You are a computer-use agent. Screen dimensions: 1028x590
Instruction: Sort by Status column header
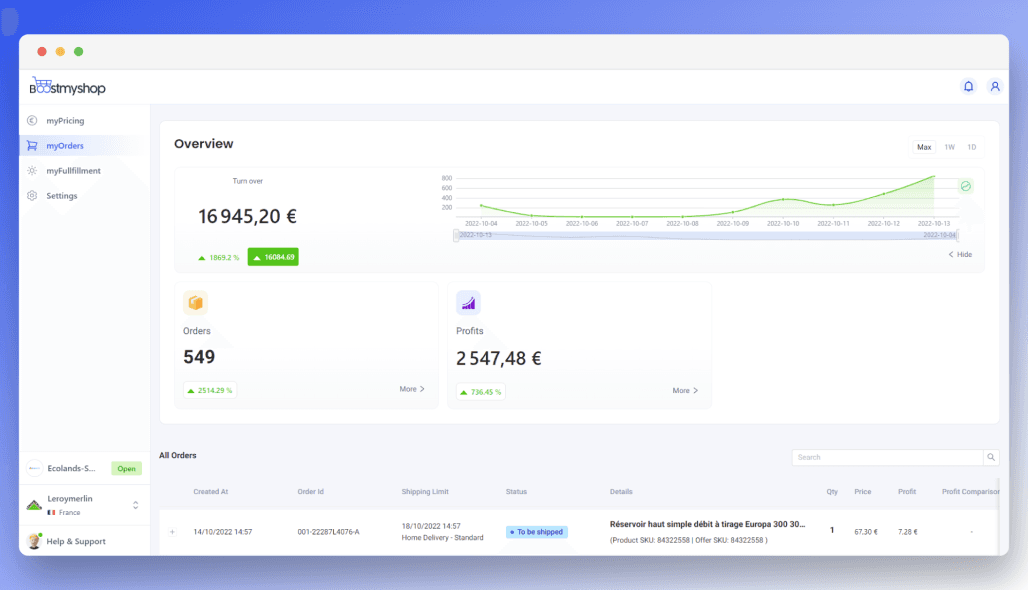coord(516,492)
